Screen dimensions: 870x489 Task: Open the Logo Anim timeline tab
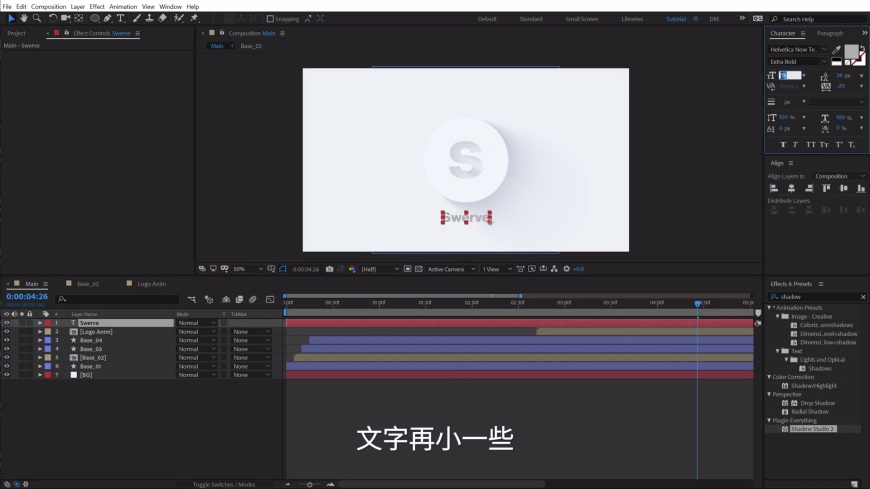click(151, 284)
